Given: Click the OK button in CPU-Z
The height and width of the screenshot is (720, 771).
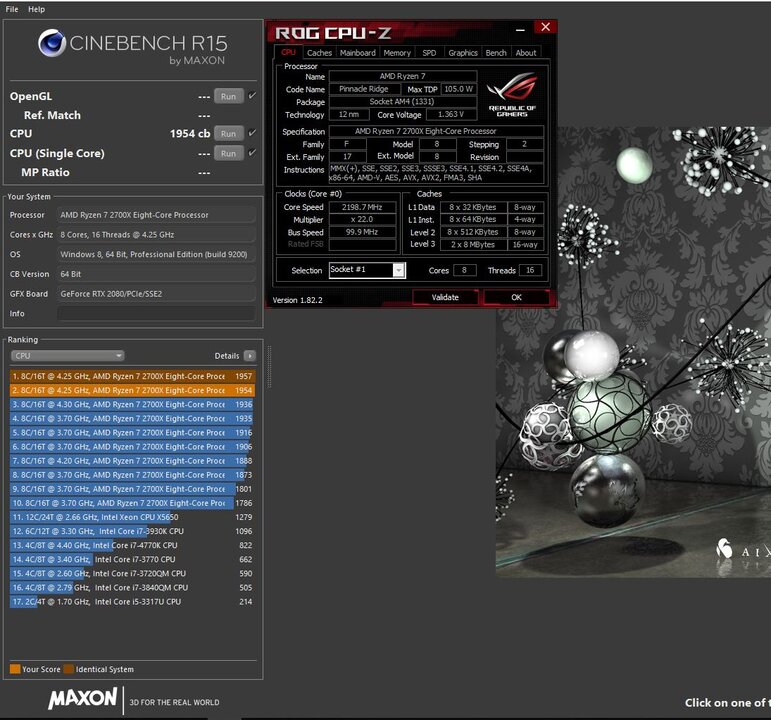Looking at the screenshot, I should [516, 297].
